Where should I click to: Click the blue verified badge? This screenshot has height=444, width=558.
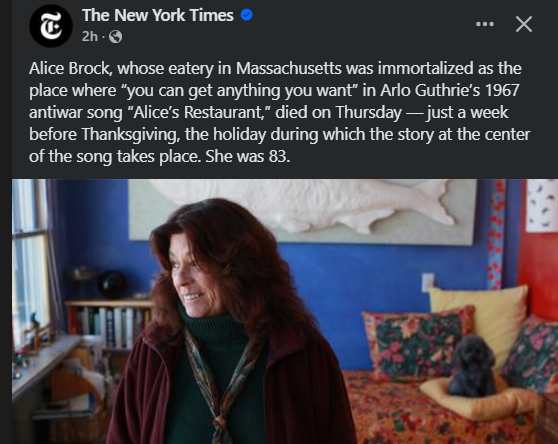click(x=247, y=15)
